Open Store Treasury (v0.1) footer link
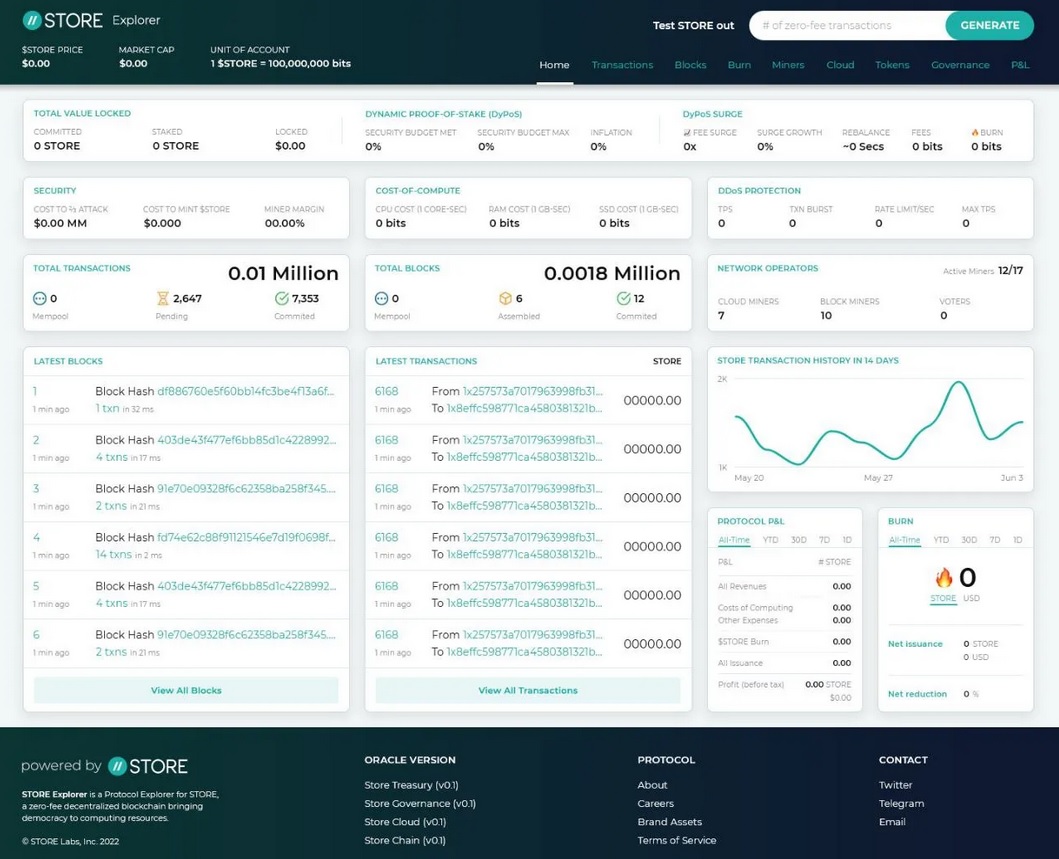This screenshot has height=859, width=1059. click(411, 785)
